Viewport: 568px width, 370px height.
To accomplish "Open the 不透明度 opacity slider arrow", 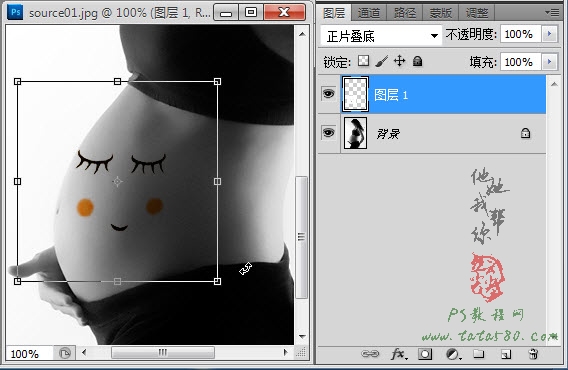I will (x=549, y=34).
